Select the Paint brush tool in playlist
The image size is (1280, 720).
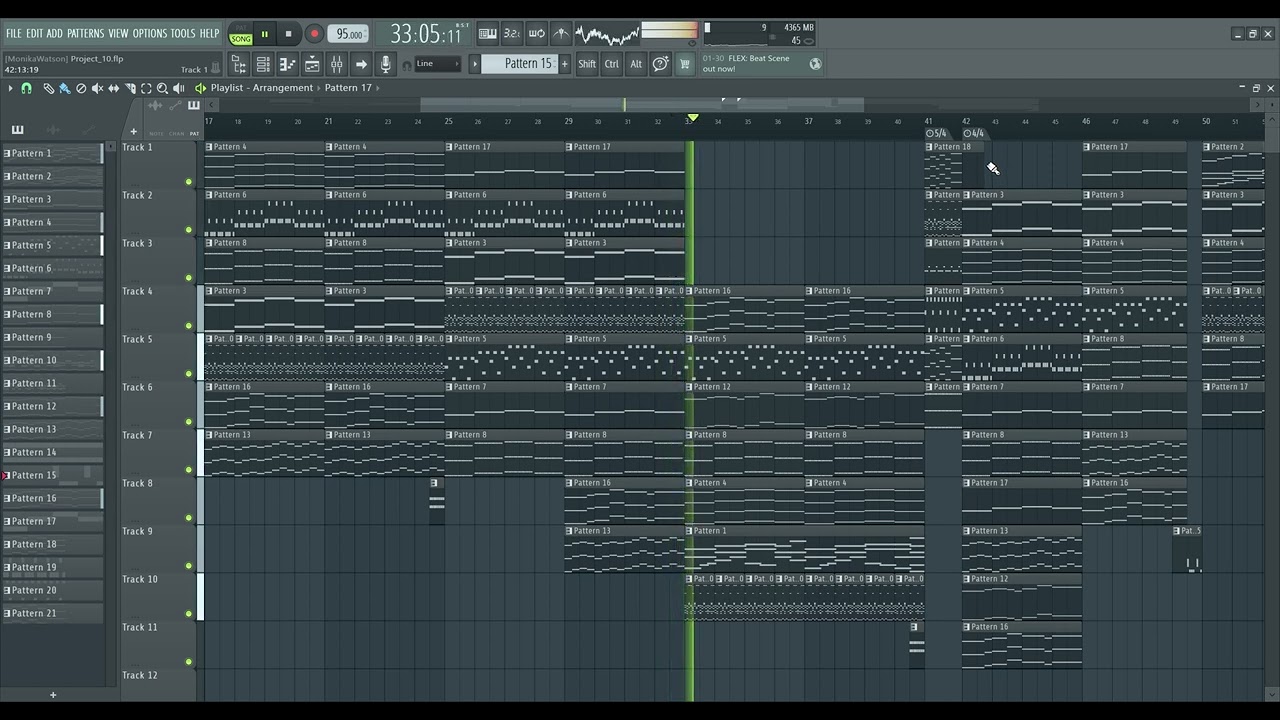64,89
